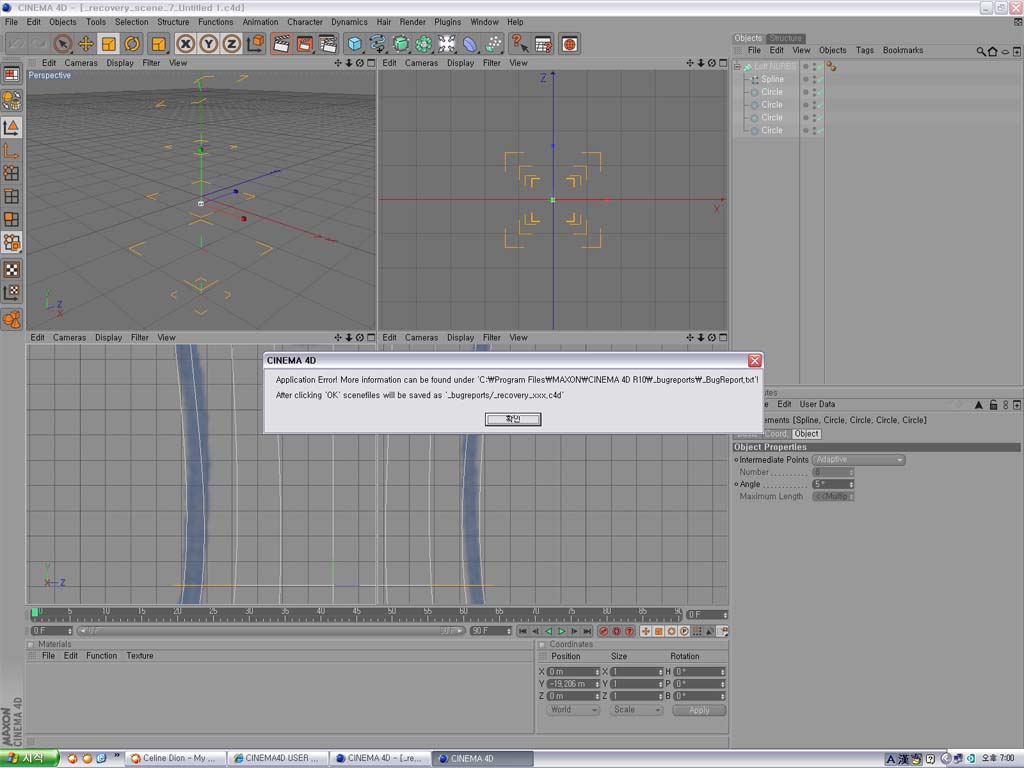
Task: Toggle Z axis lock button
Action: point(231,44)
